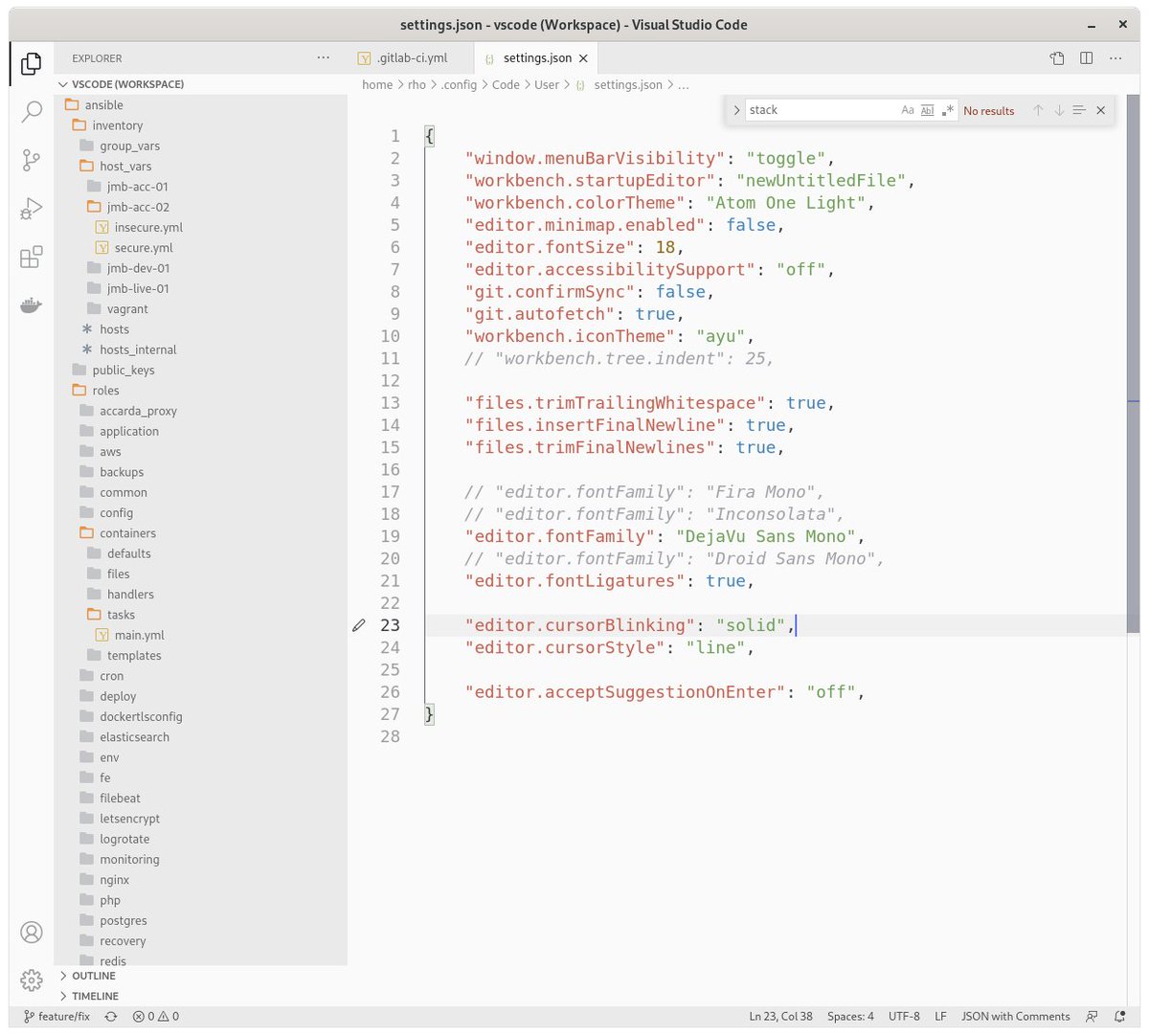1149x1036 pixels.
Task: Toggle Use Regular Expression in find widget
Action: pyautogui.click(x=947, y=110)
